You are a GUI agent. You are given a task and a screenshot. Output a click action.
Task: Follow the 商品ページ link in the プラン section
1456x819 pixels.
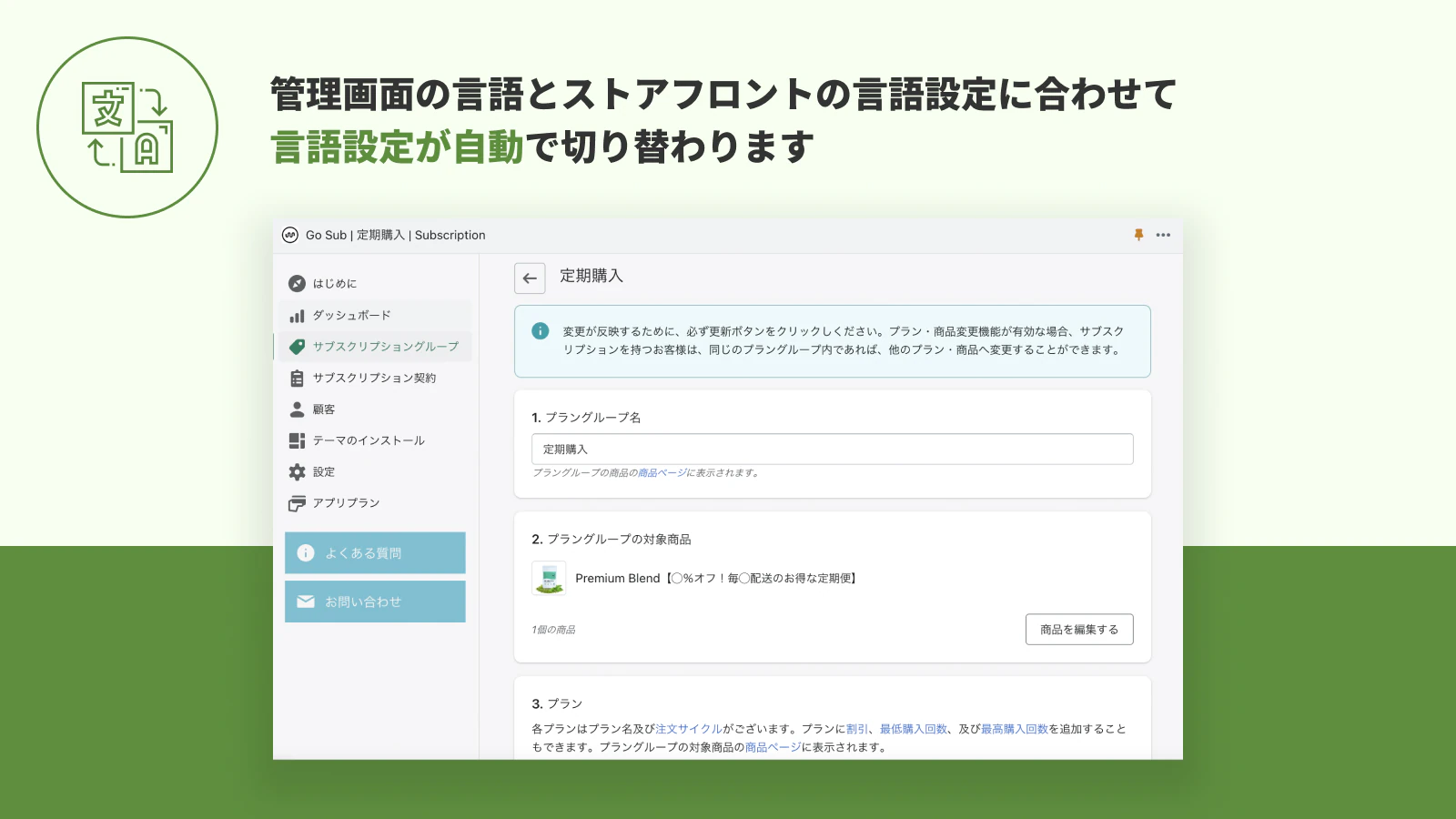tap(773, 747)
